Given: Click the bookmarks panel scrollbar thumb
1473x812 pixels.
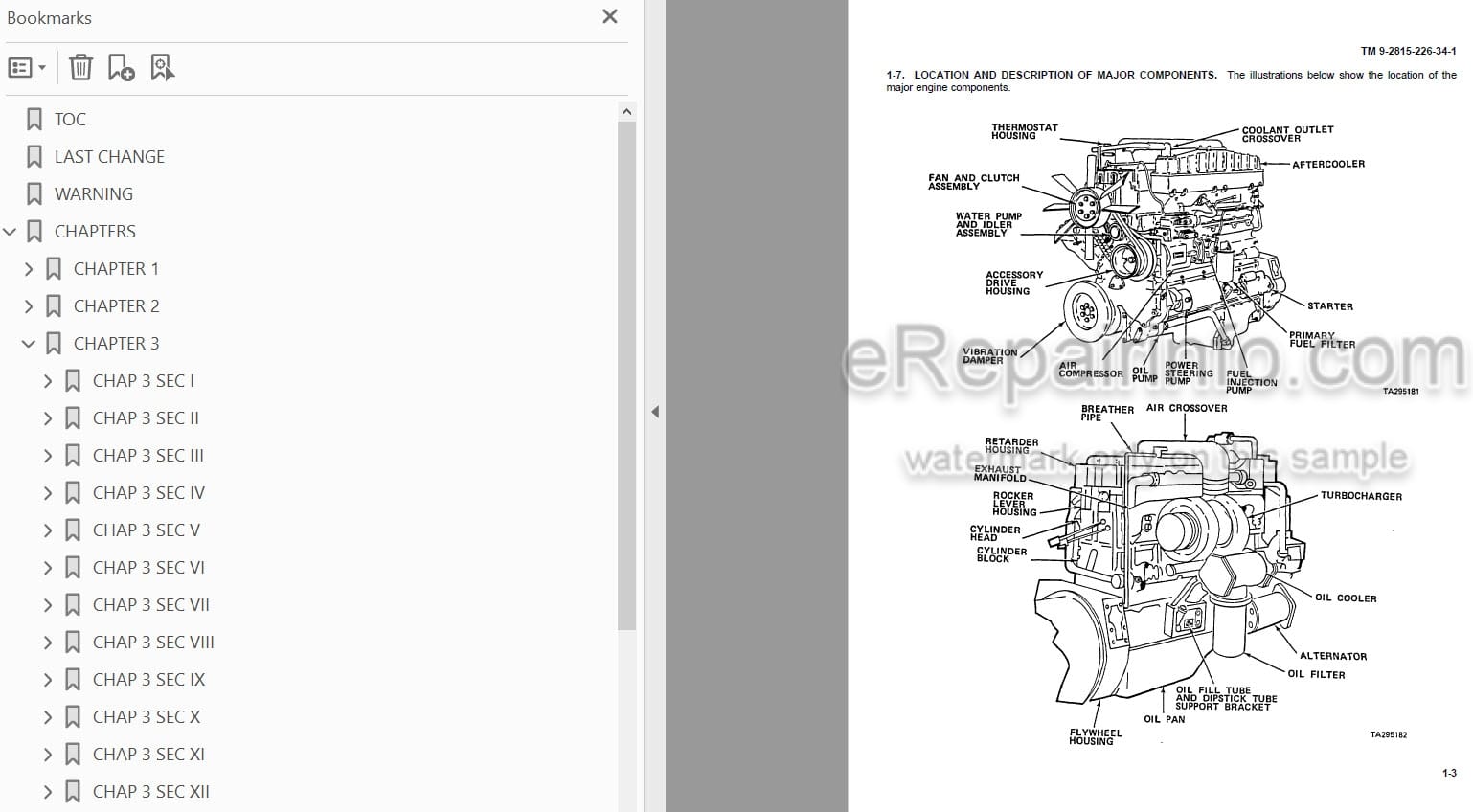Looking at the screenshot, I should click(626, 375).
